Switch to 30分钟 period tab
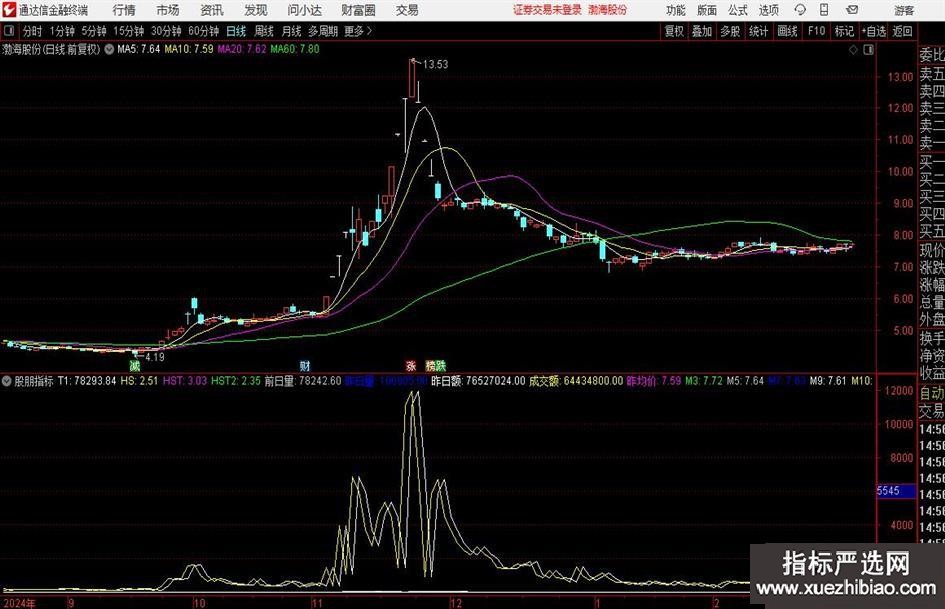The height and width of the screenshot is (609, 945). [166, 31]
